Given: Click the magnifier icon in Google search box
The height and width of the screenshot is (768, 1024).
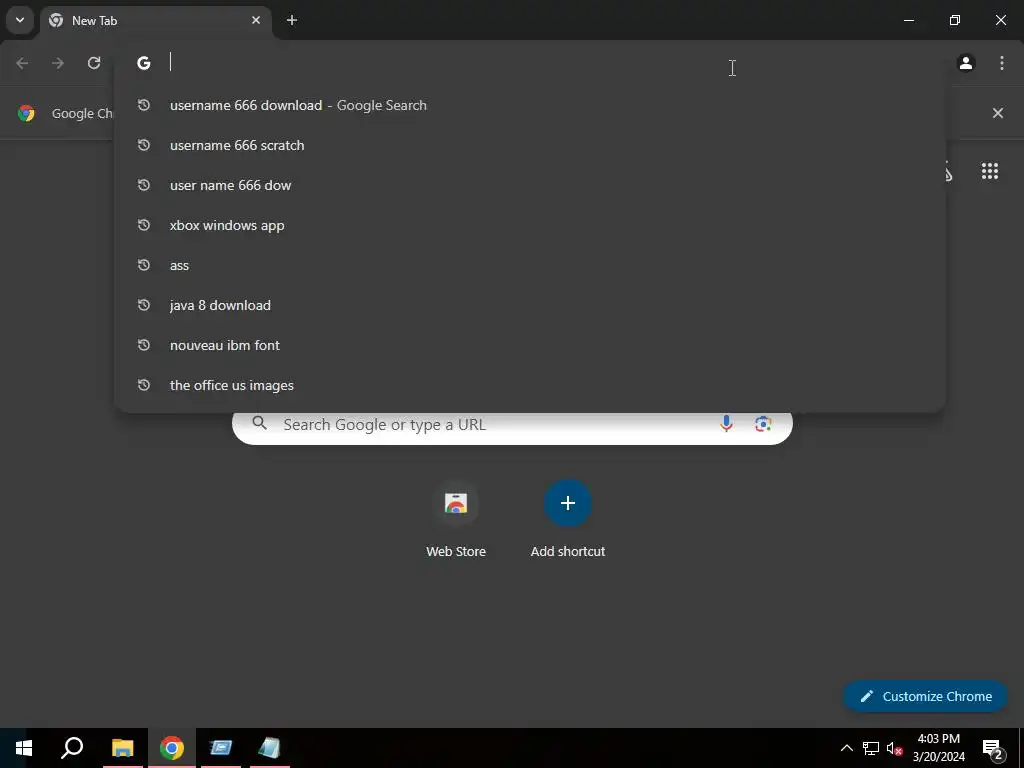Looking at the screenshot, I should 259,423.
